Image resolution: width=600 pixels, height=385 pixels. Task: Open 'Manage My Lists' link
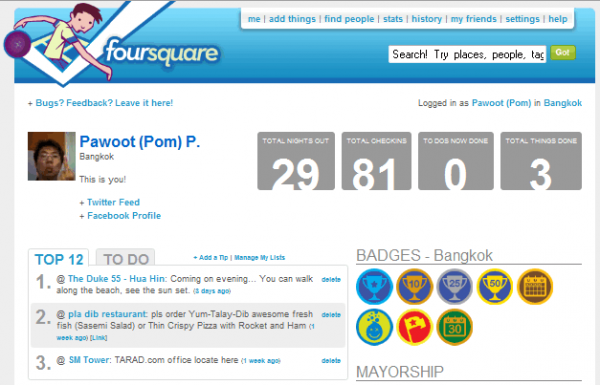(259, 258)
